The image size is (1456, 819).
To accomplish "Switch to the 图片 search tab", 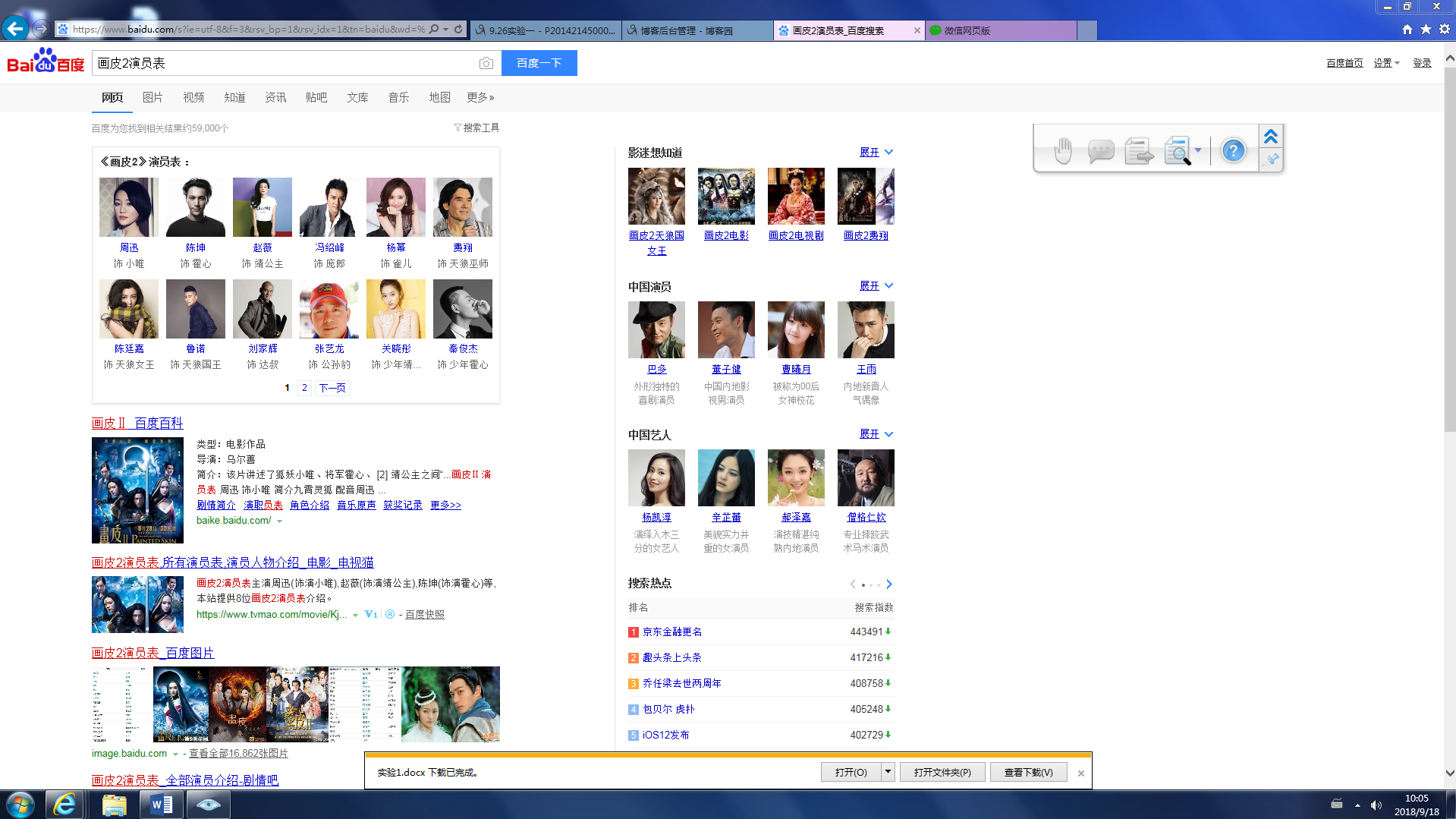I will (x=153, y=97).
